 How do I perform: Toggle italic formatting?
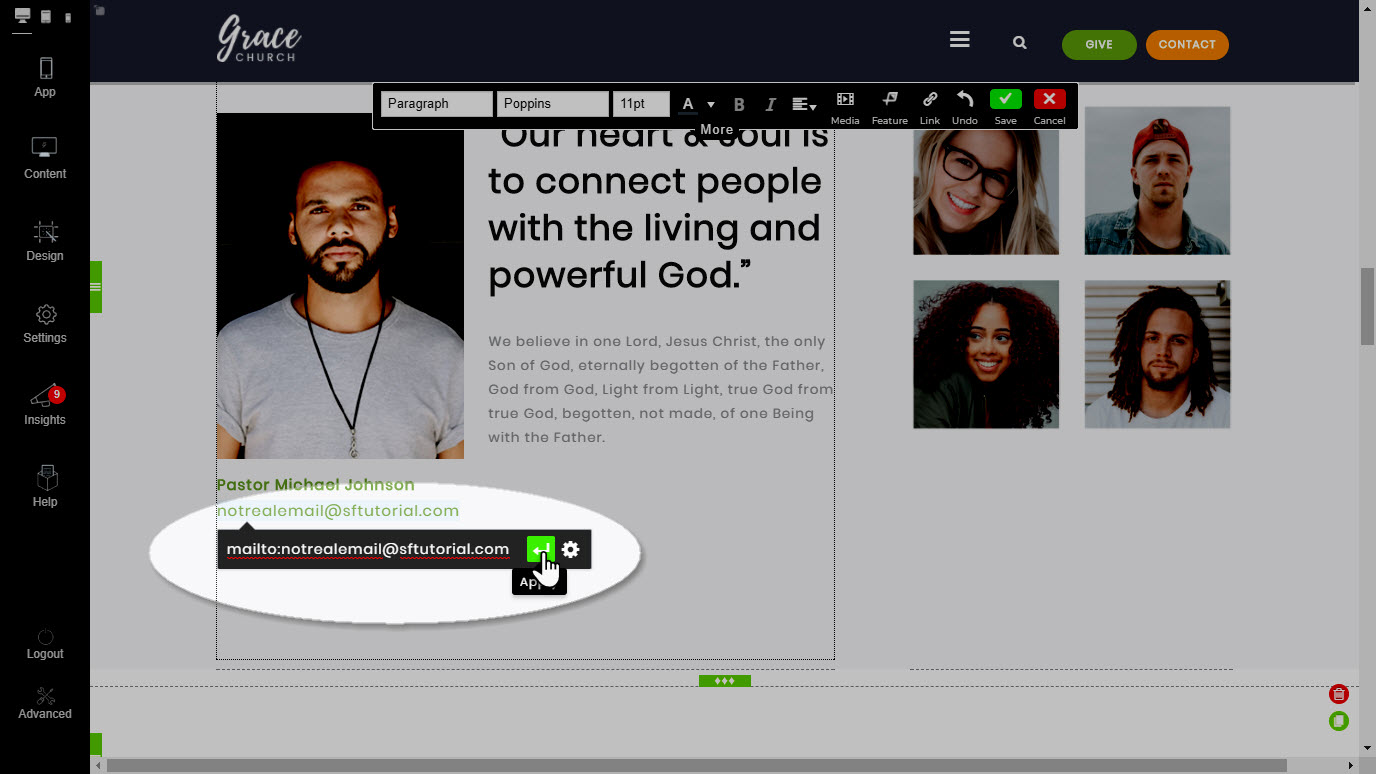pos(770,105)
